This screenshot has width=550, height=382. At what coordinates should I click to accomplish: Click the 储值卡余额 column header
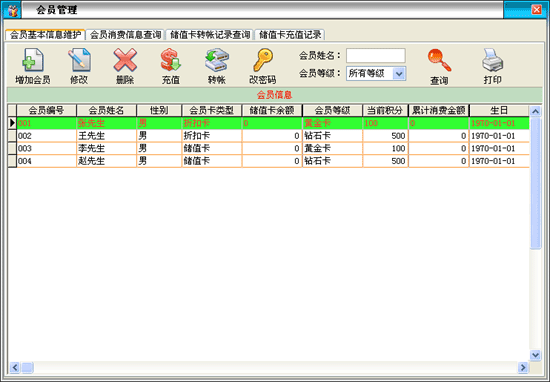pyautogui.click(x=272, y=110)
